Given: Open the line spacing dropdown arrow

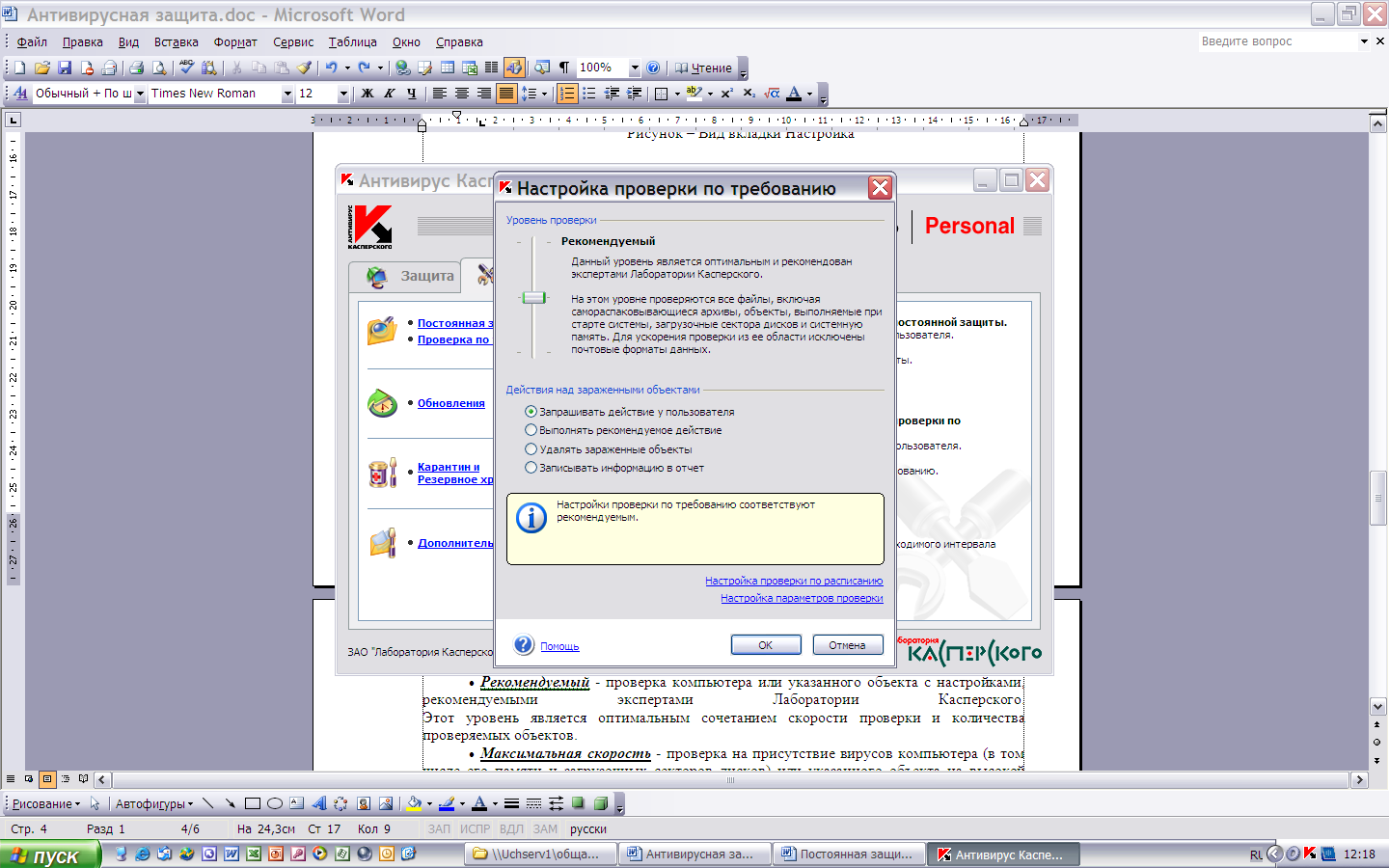Looking at the screenshot, I should (x=544, y=94).
